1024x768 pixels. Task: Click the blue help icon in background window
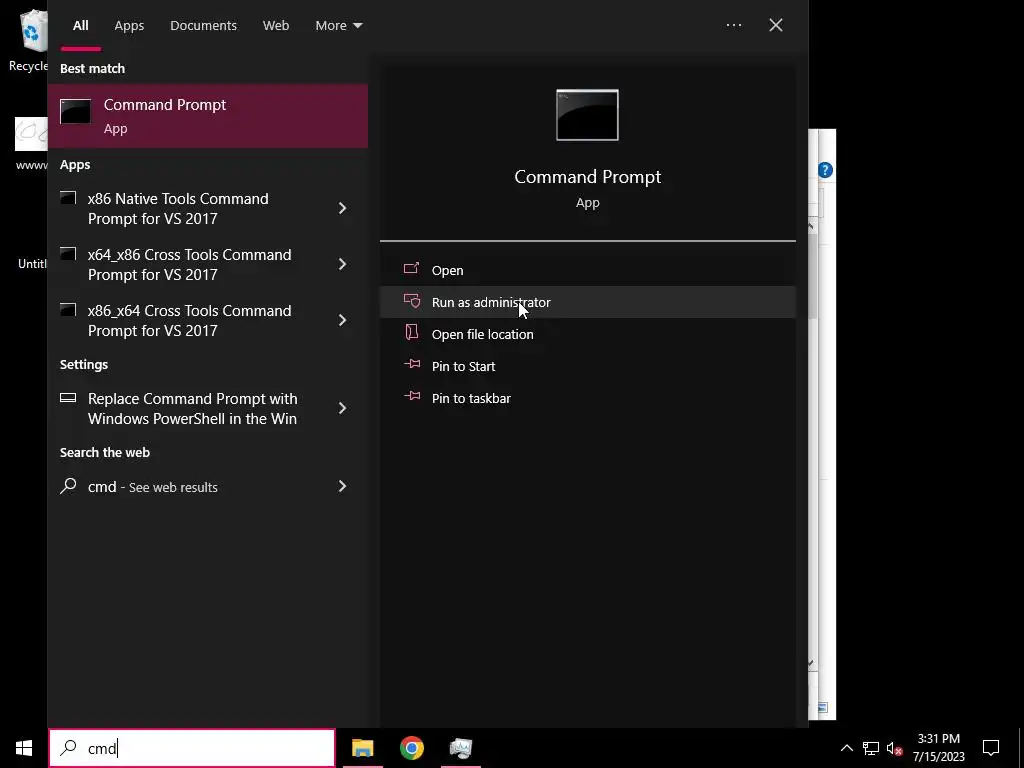[x=825, y=170]
